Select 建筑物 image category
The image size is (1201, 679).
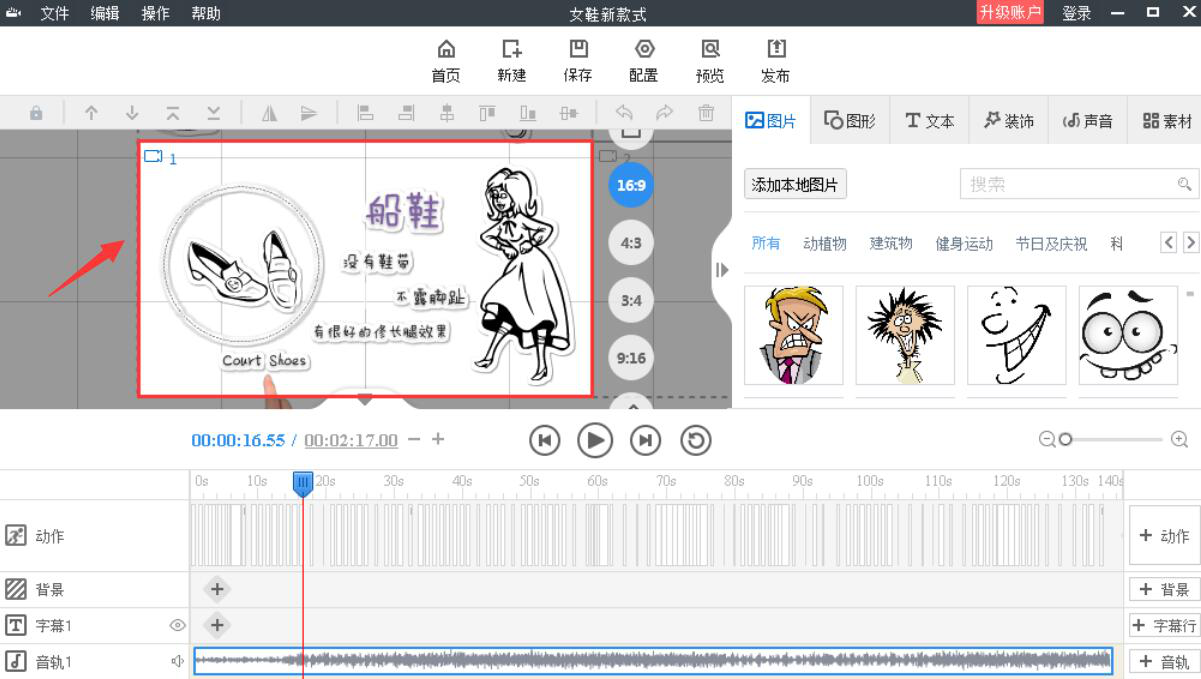point(891,243)
